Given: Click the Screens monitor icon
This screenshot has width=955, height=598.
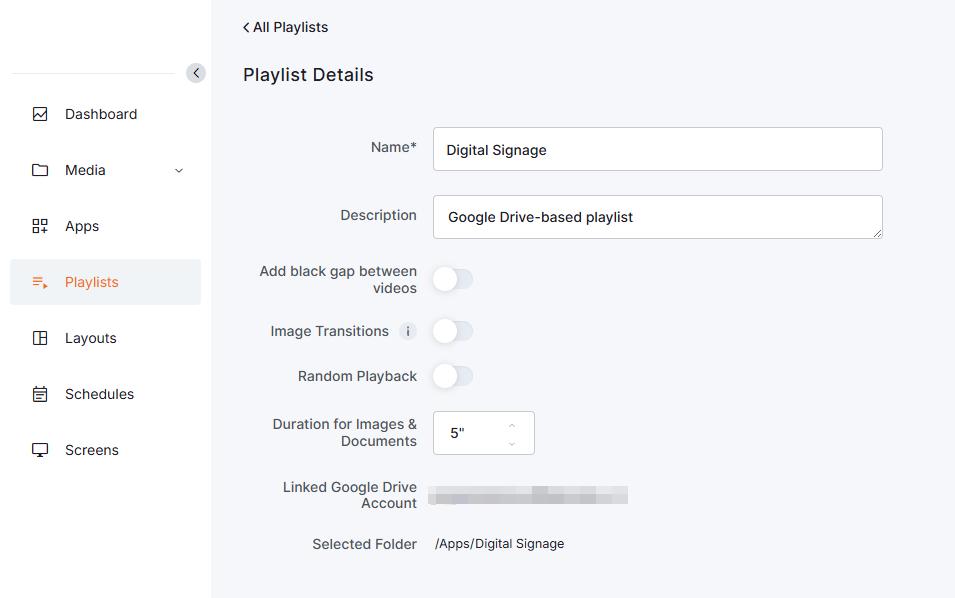Looking at the screenshot, I should pyautogui.click(x=40, y=450).
